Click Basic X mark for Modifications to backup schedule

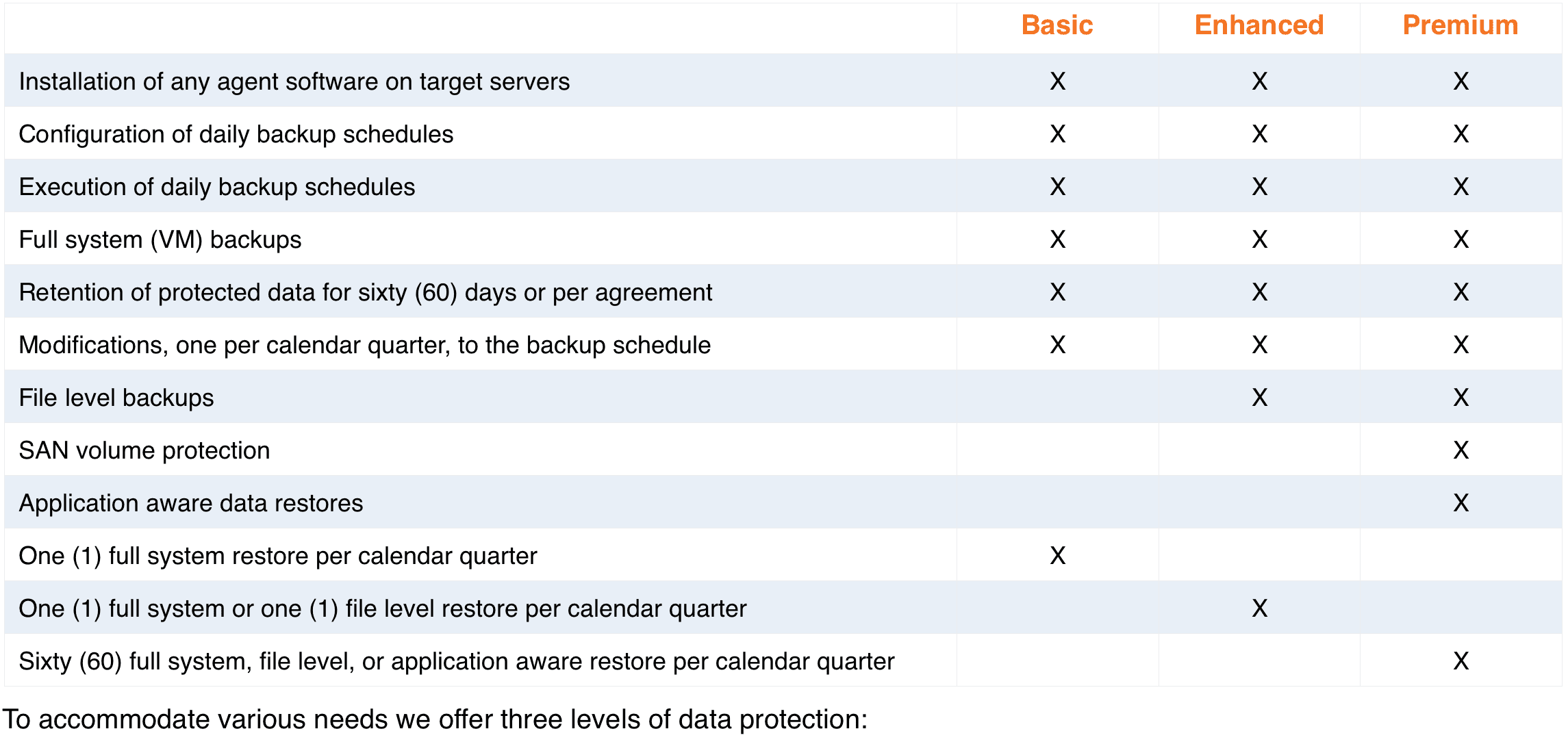pyautogui.click(x=1058, y=344)
